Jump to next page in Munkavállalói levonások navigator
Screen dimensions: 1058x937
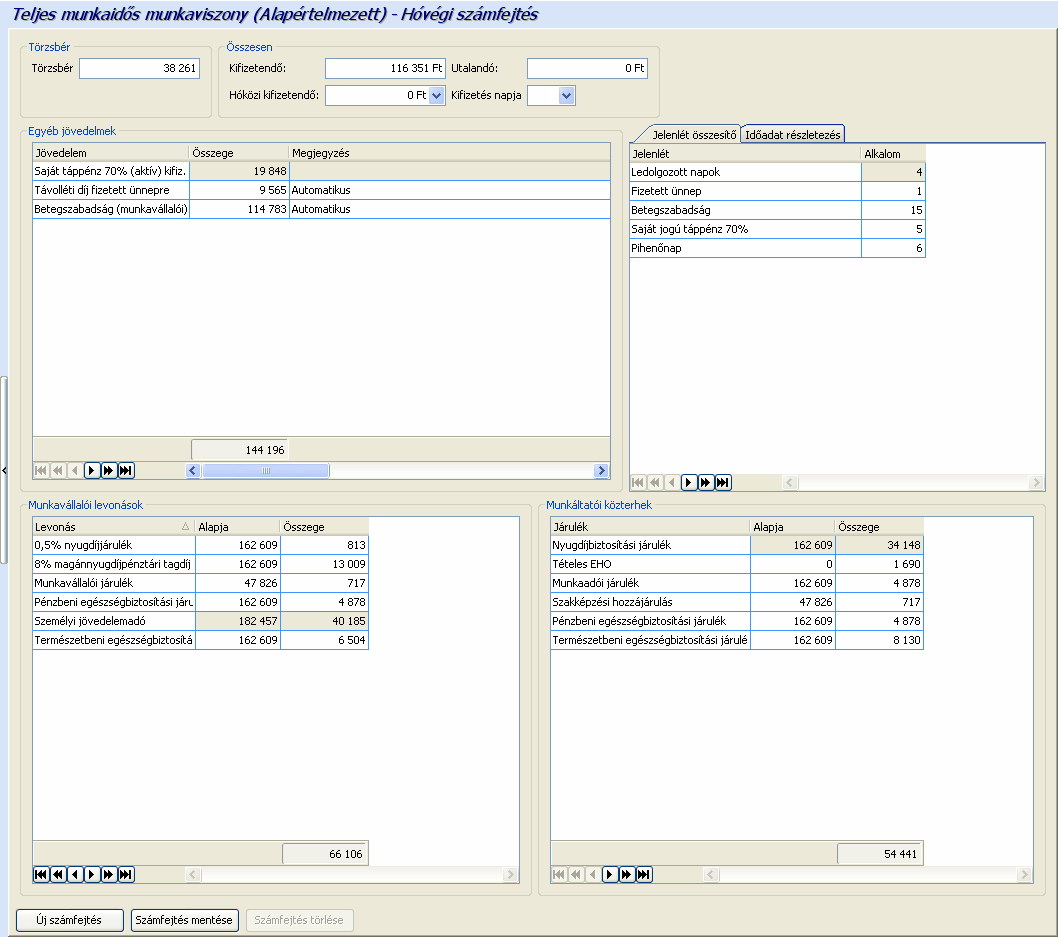point(109,874)
